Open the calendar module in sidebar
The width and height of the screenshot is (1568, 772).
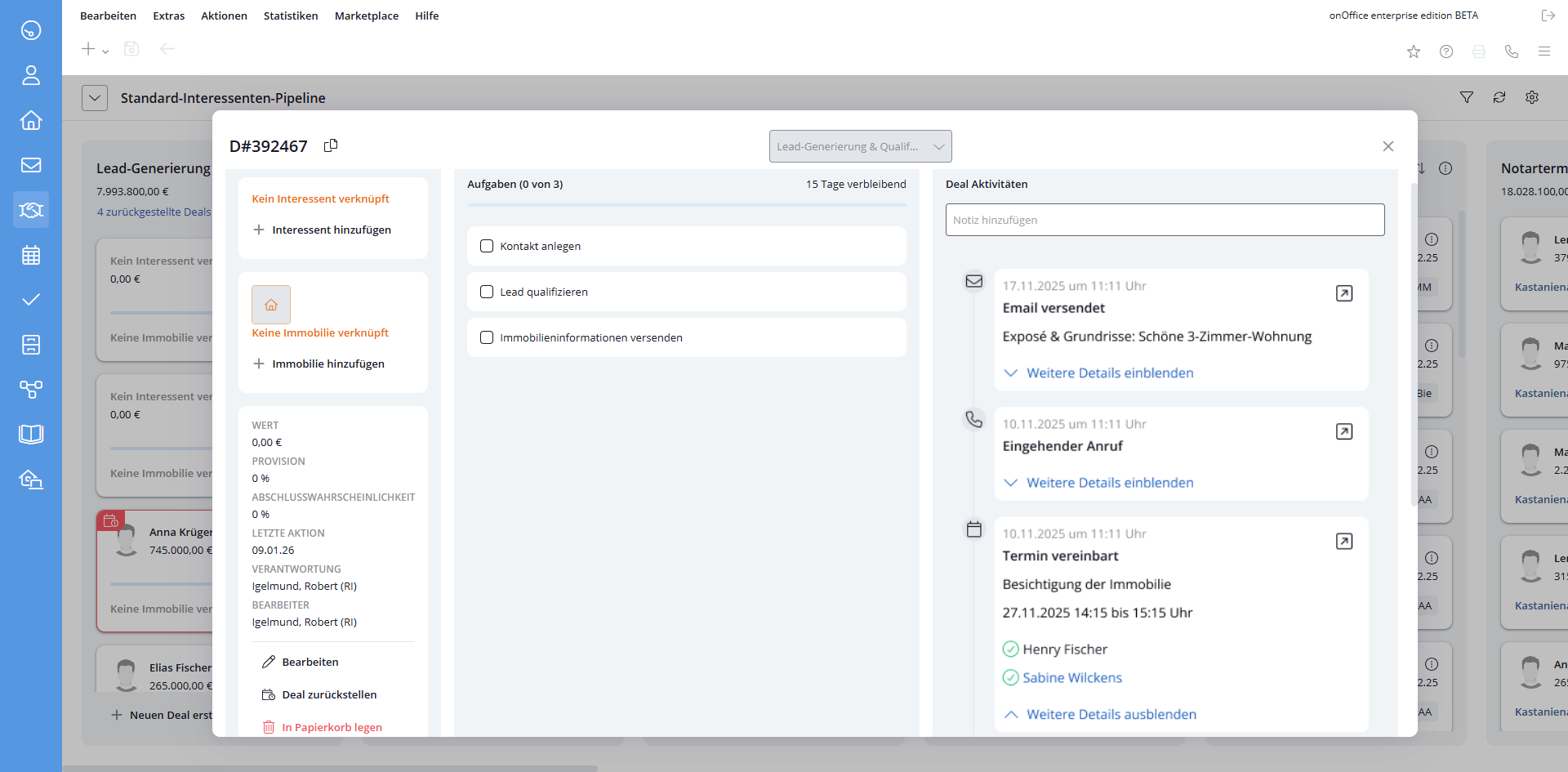(31, 255)
